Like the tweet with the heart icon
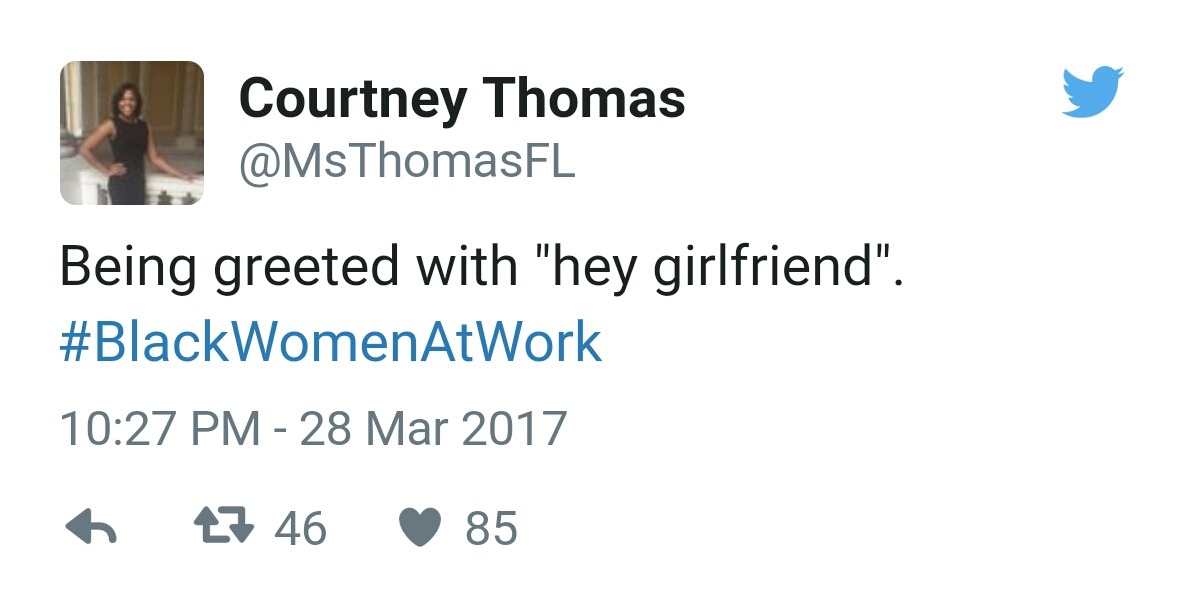Image resolution: width=1192 pixels, height=591 pixels. pyautogui.click(x=420, y=528)
